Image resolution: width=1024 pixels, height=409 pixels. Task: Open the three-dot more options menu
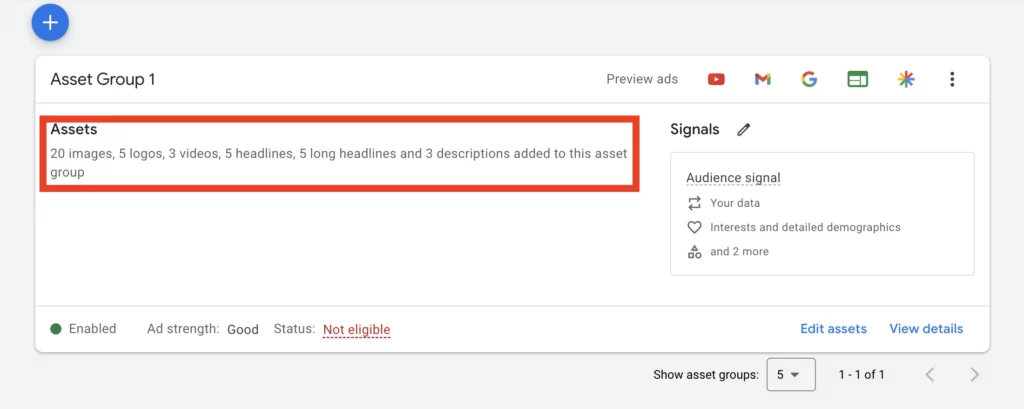click(952, 80)
